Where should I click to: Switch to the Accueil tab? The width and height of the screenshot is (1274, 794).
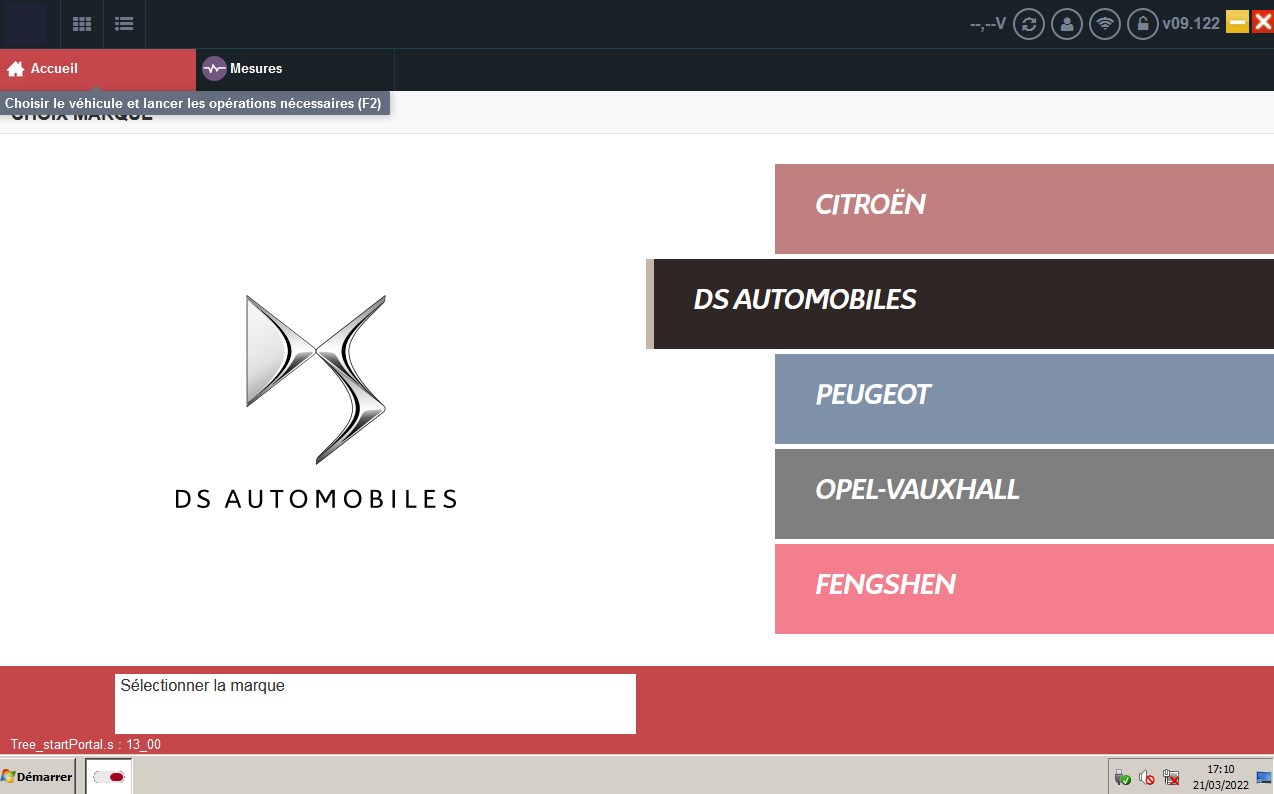click(x=98, y=69)
